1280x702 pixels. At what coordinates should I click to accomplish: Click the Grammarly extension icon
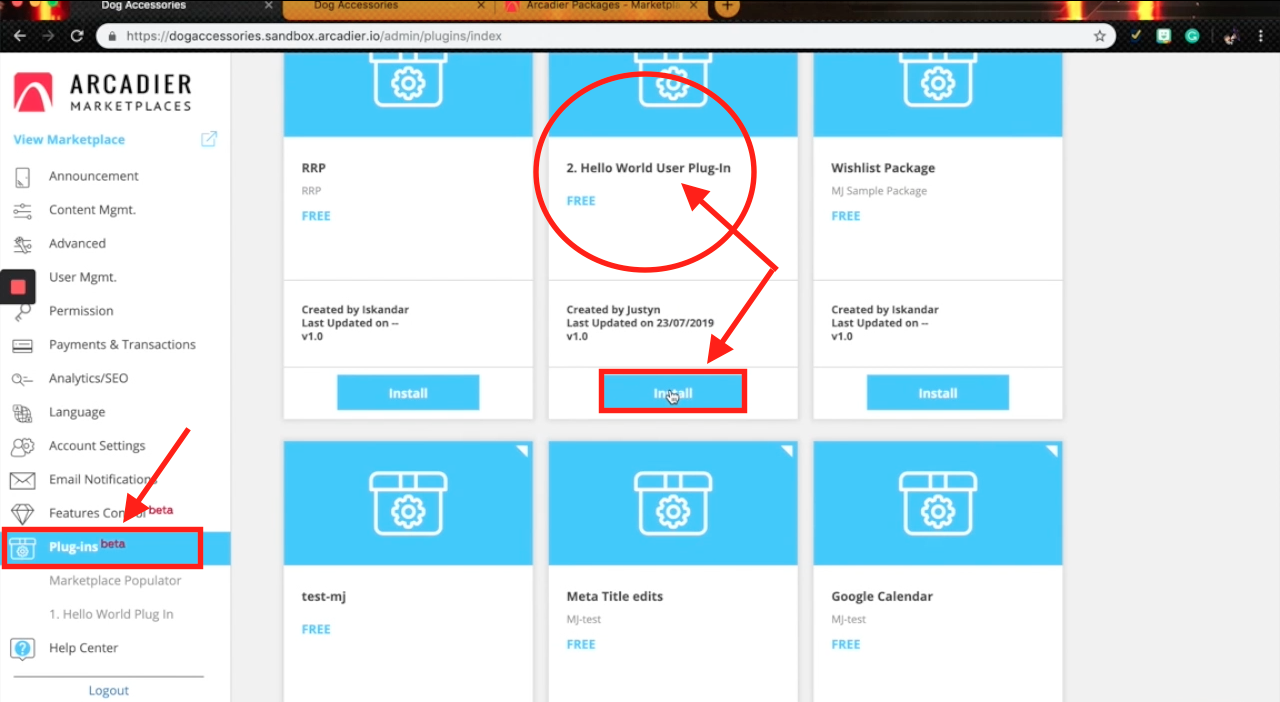[1192, 36]
